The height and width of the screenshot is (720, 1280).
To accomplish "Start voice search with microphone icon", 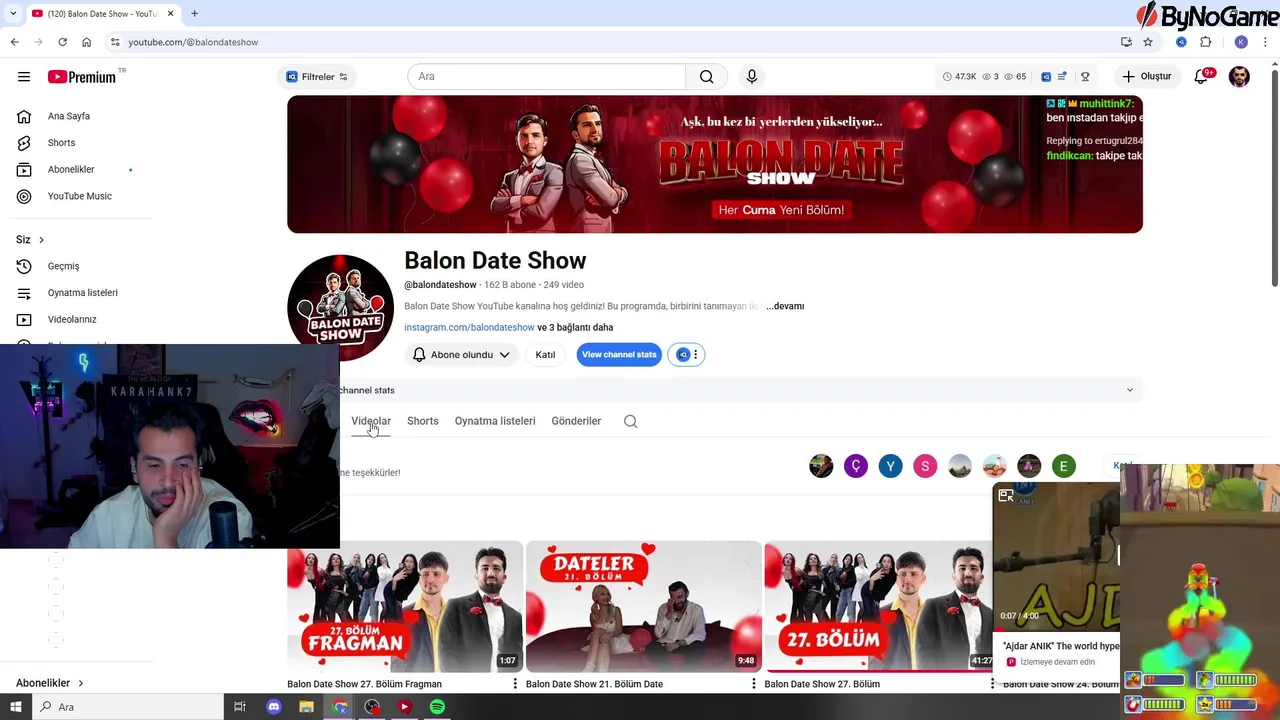I will tap(752, 76).
